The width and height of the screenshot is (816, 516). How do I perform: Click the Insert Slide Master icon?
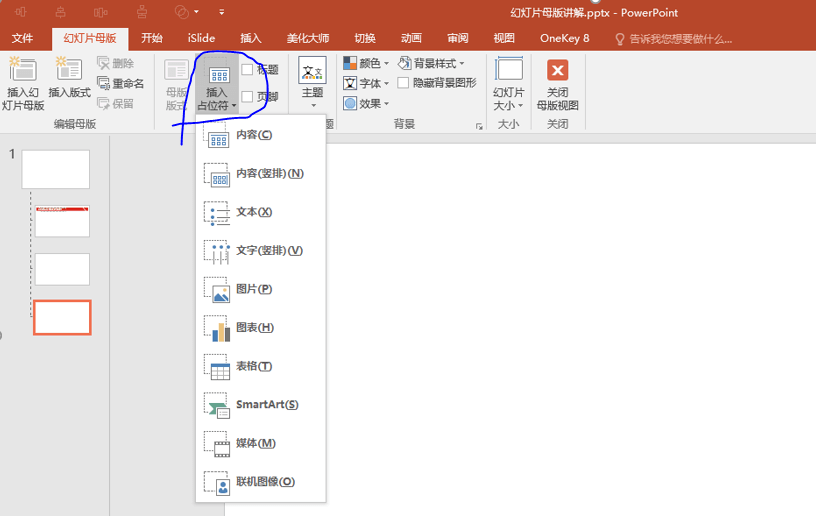point(23,70)
